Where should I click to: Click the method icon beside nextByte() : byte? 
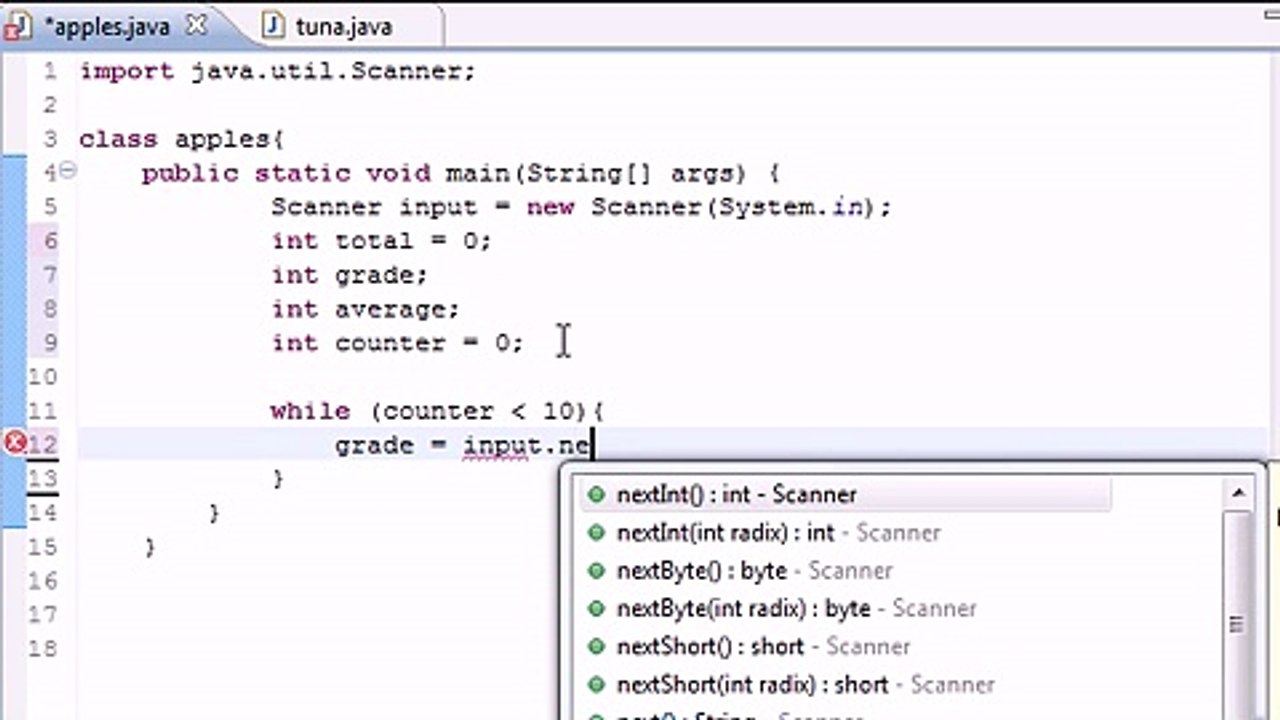pyautogui.click(x=597, y=570)
